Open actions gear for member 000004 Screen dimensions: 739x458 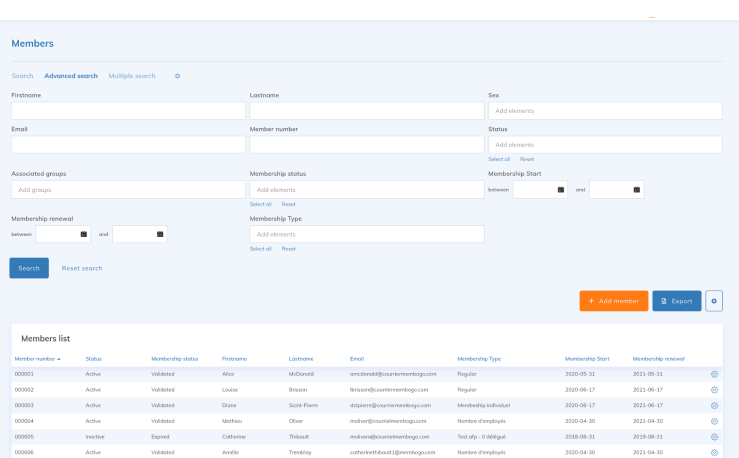tap(714, 421)
